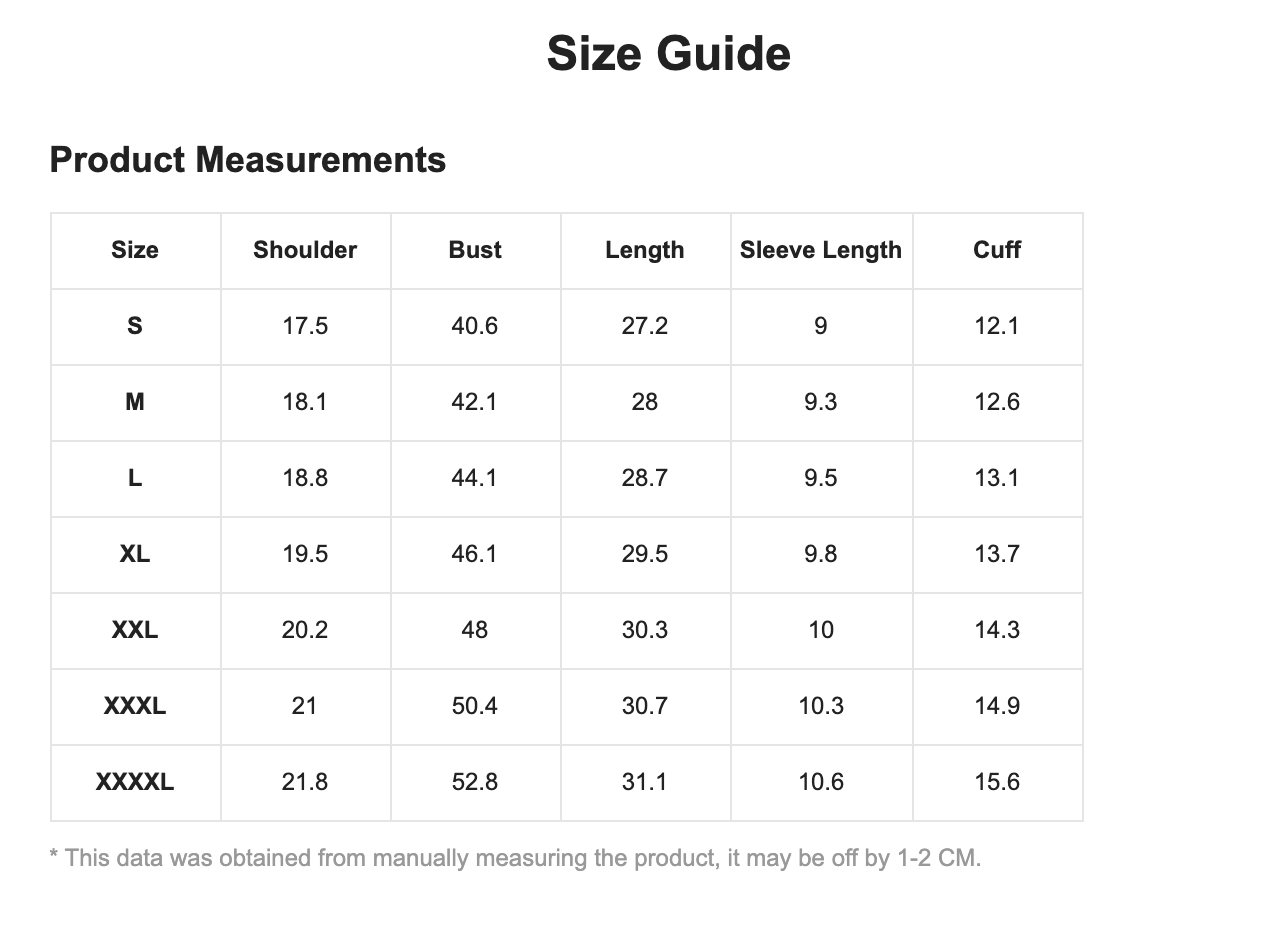Image resolution: width=1272 pixels, height=926 pixels.
Task: Click the Product Measurements subheading
Action: (248, 159)
